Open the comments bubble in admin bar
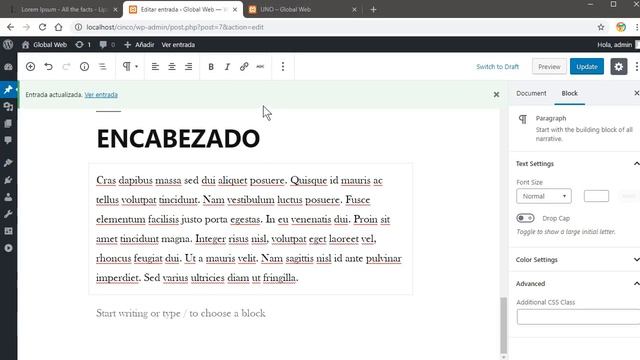This screenshot has width=640, height=360. pyautogui.click(x=107, y=44)
